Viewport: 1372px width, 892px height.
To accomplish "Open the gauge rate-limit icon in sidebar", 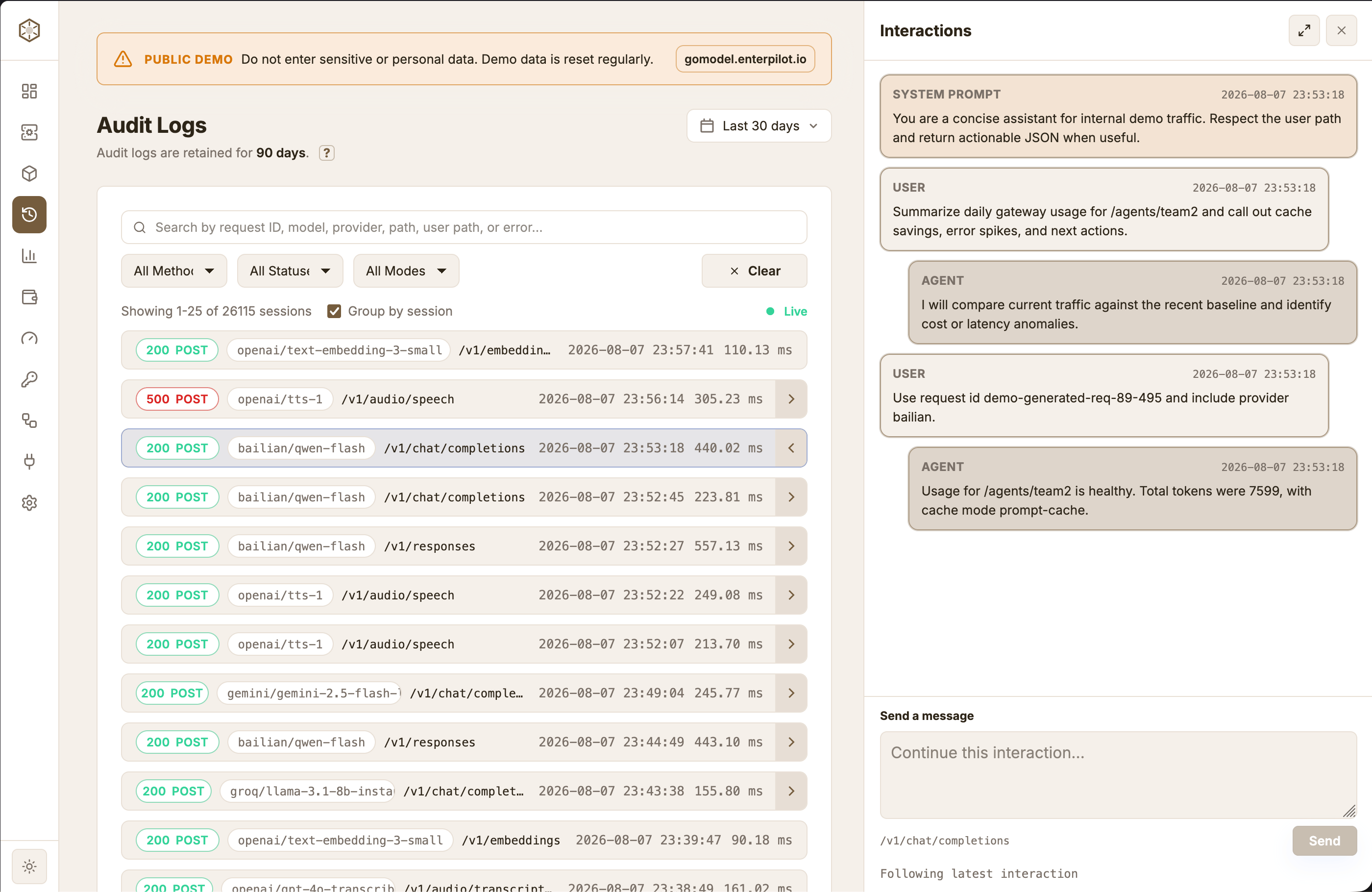I will 29,339.
